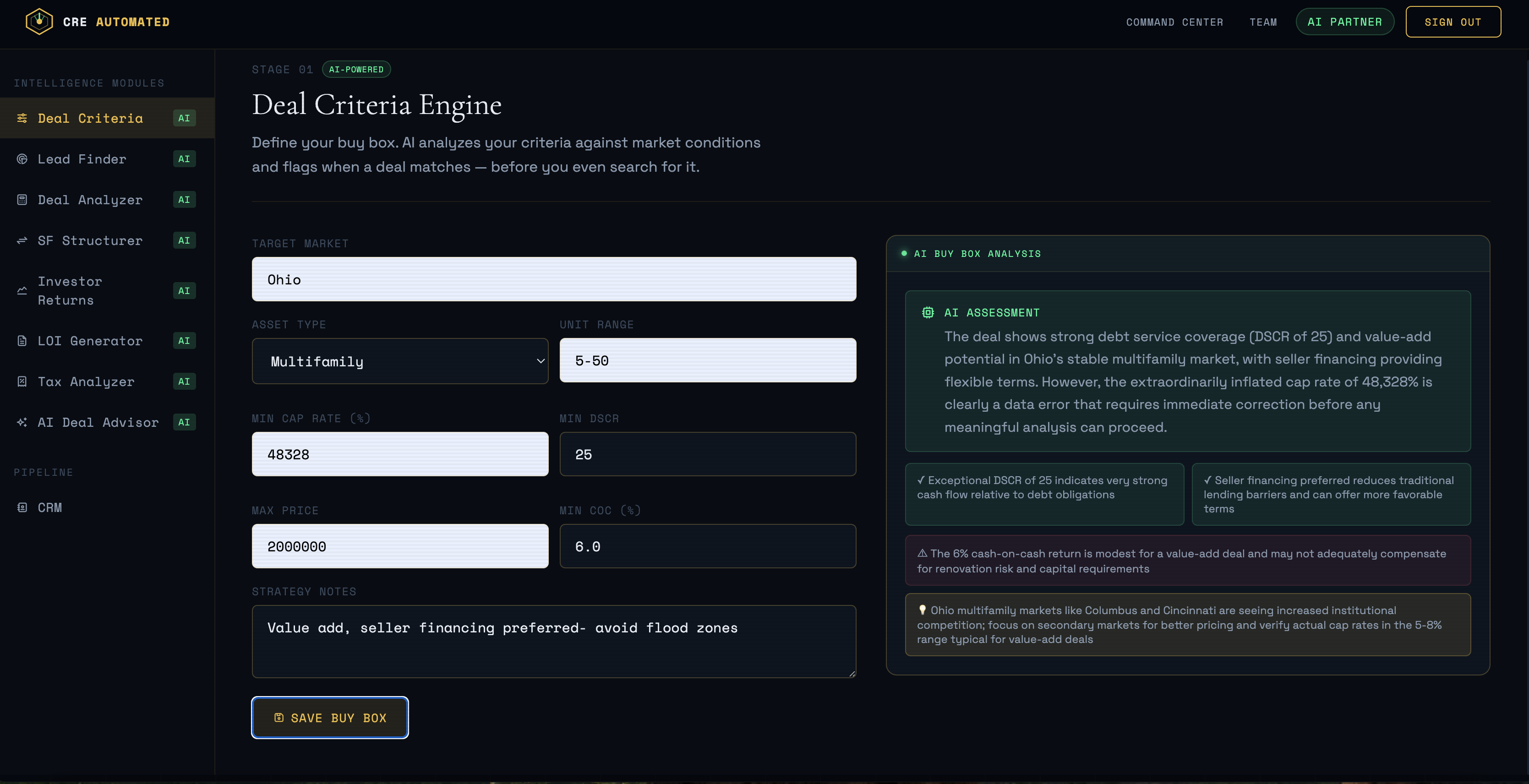
Task: Click the "AI BUY BOX ANALYSIS" panel header
Action: pos(1188,253)
